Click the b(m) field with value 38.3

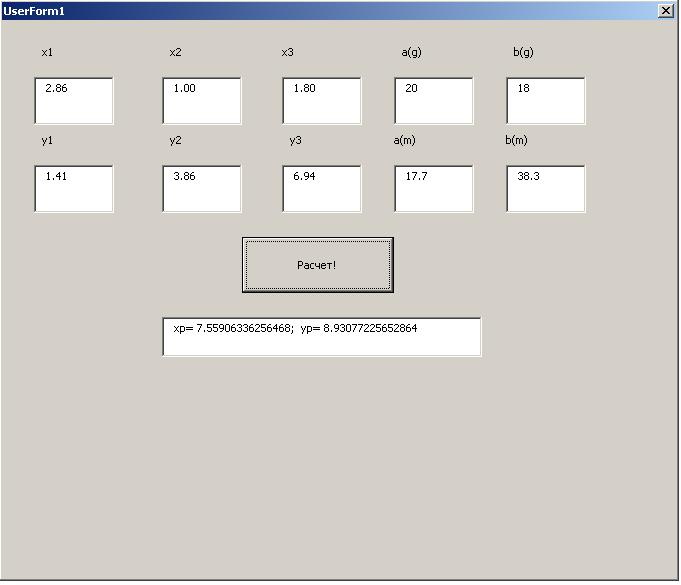click(x=546, y=189)
